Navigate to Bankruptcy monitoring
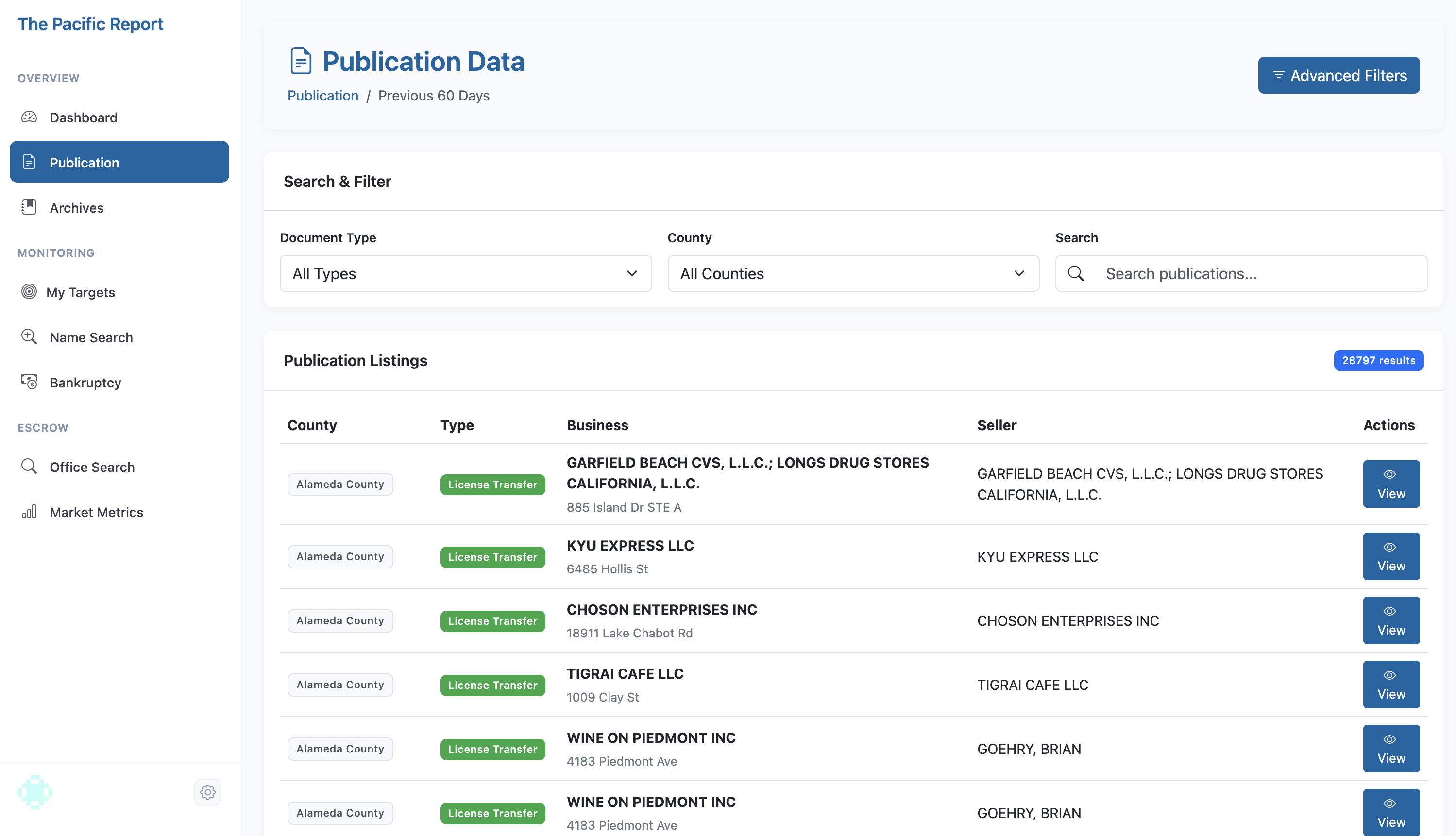The height and width of the screenshot is (836, 1456). click(x=119, y=383)
